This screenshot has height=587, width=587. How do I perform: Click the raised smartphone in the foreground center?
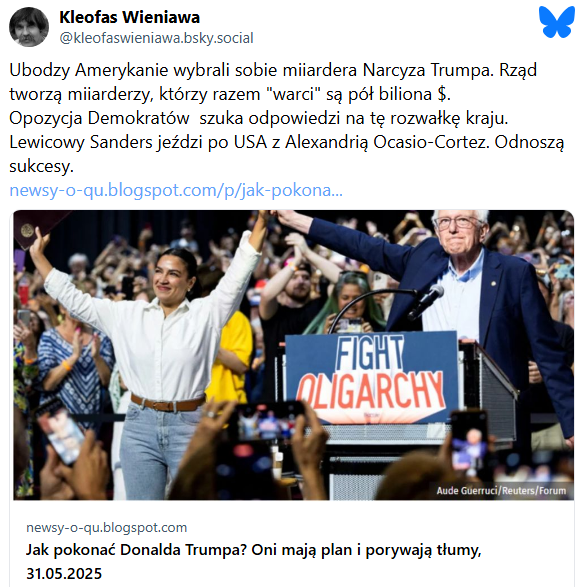coord(267,420)
